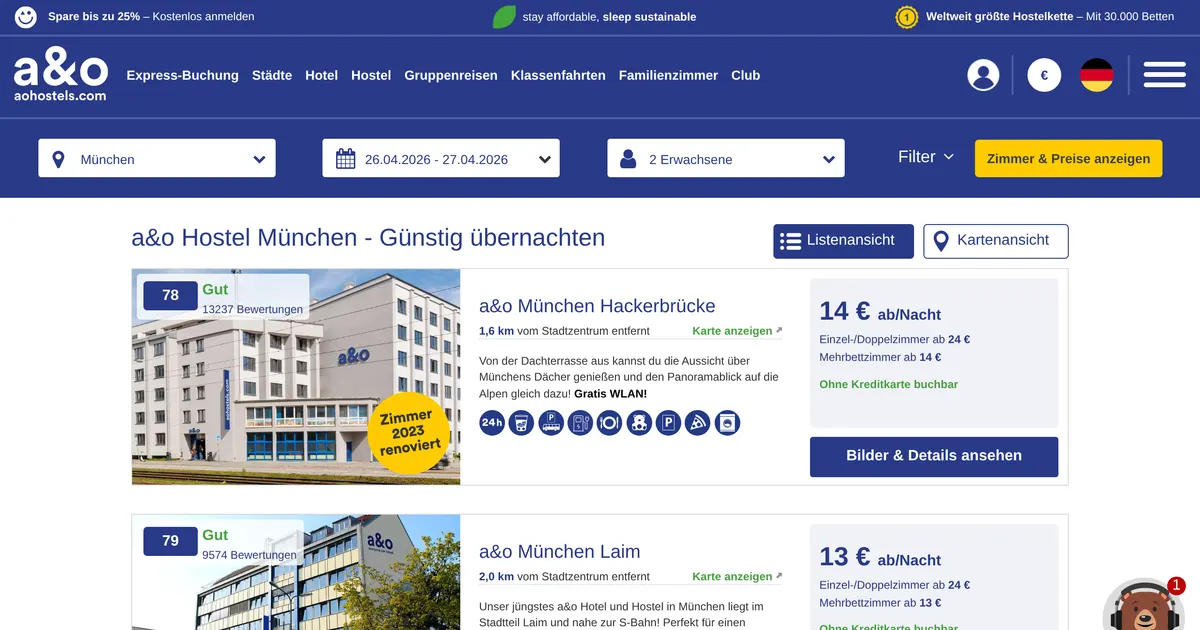Viewport: 1200px width, 630px height.
Task: Click the car parking P amenity icon
Action: point(668,423)
